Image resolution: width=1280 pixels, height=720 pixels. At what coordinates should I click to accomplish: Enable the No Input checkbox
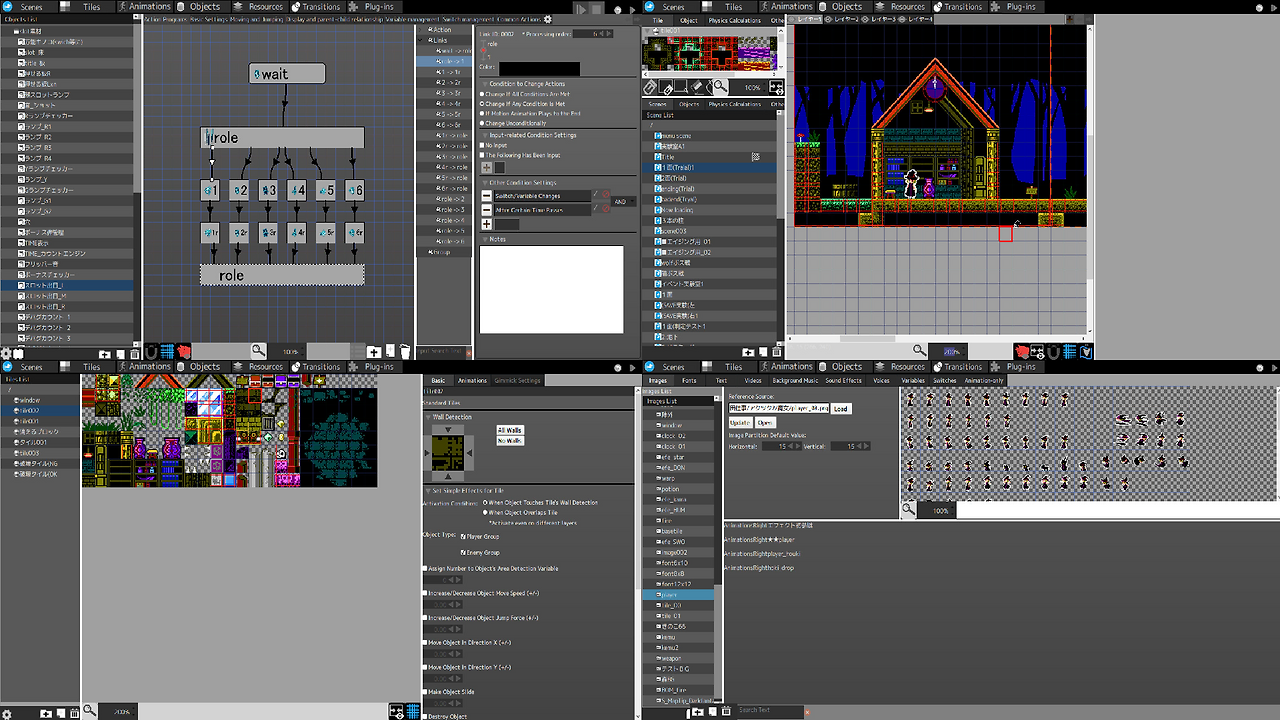[481, 145]
